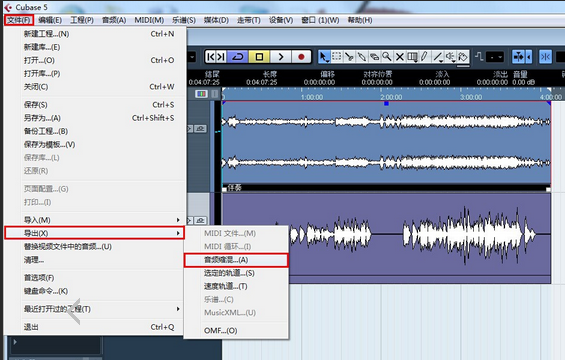Open the arrow beside the Auto-Scroll button
The image size is (565, 360).
point(529,57)
